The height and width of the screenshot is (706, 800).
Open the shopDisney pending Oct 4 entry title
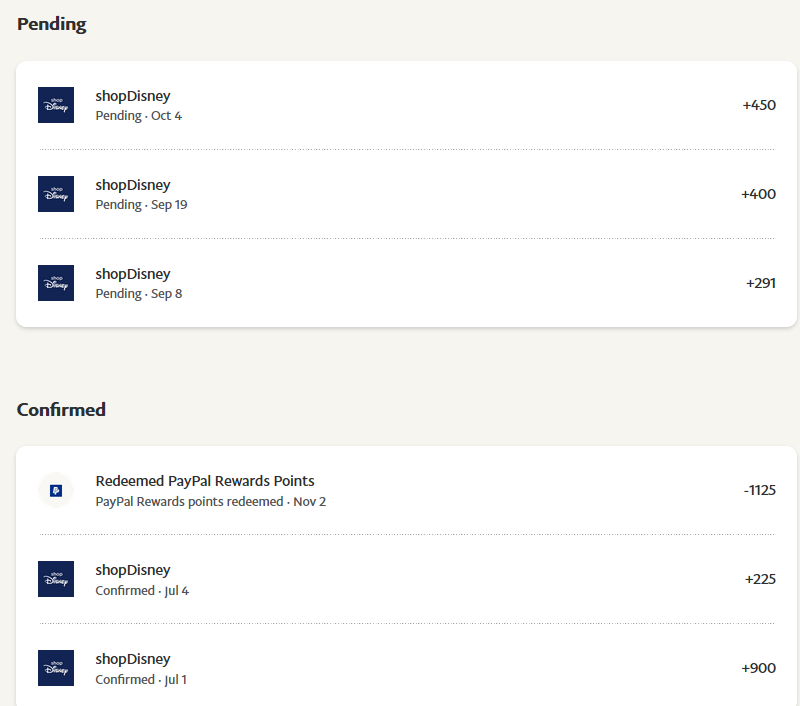133,97
